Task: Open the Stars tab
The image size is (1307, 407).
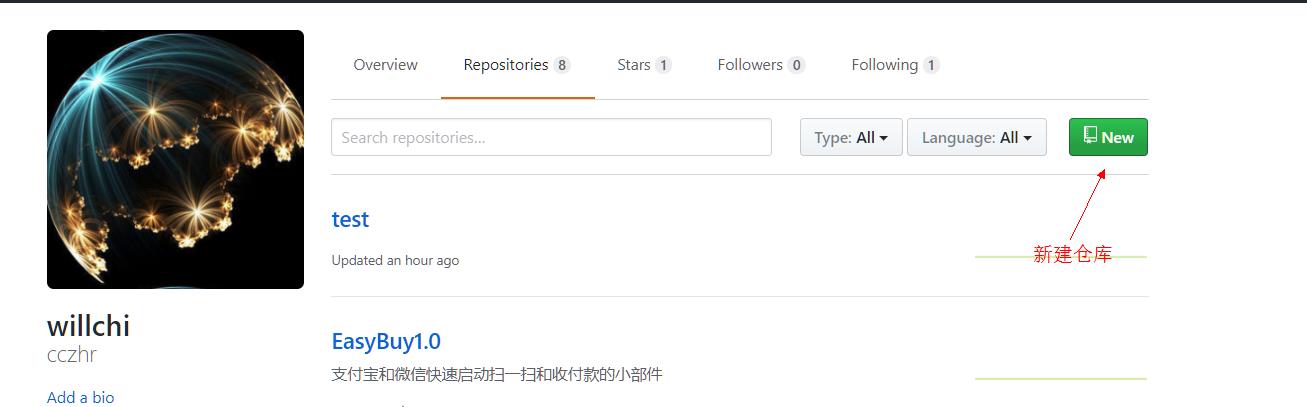Action: point(644,65)
